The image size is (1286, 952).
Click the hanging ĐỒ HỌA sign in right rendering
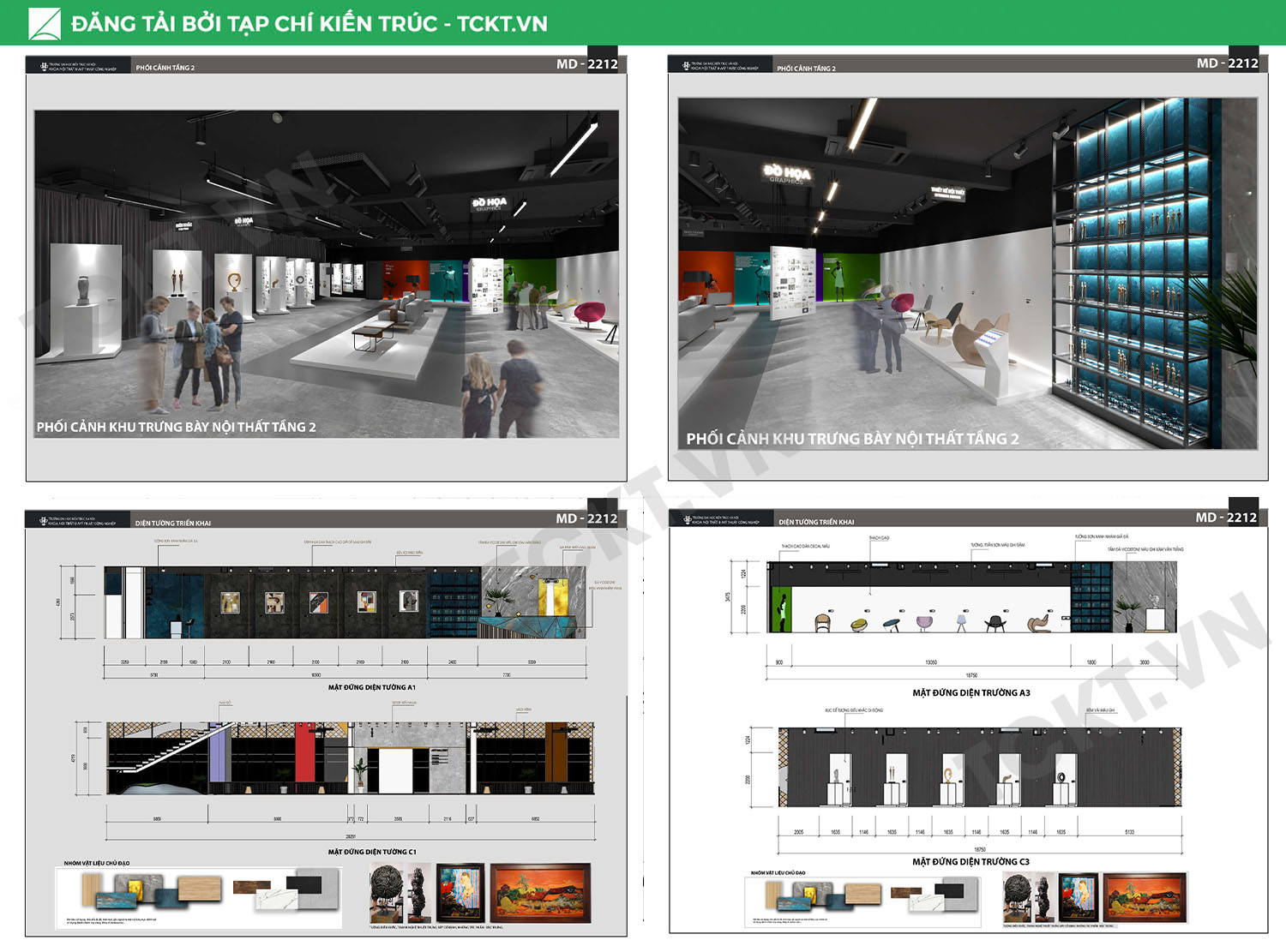(x=787, y=174)
